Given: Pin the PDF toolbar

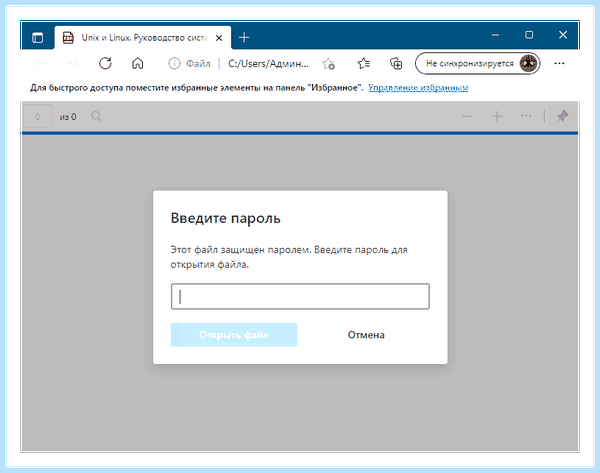Looking at the screenshot, I should [x=562, y=116].
